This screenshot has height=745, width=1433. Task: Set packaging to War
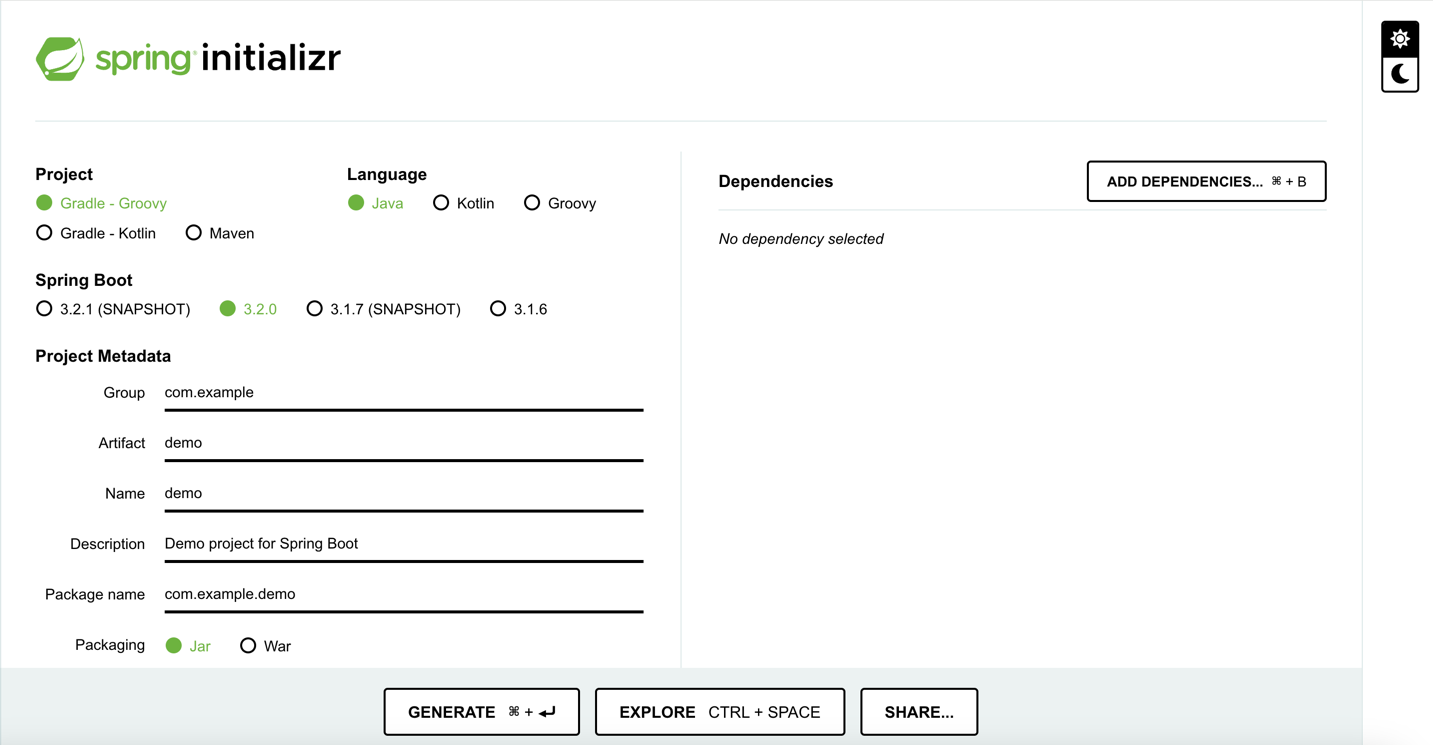tap(265, 646)
